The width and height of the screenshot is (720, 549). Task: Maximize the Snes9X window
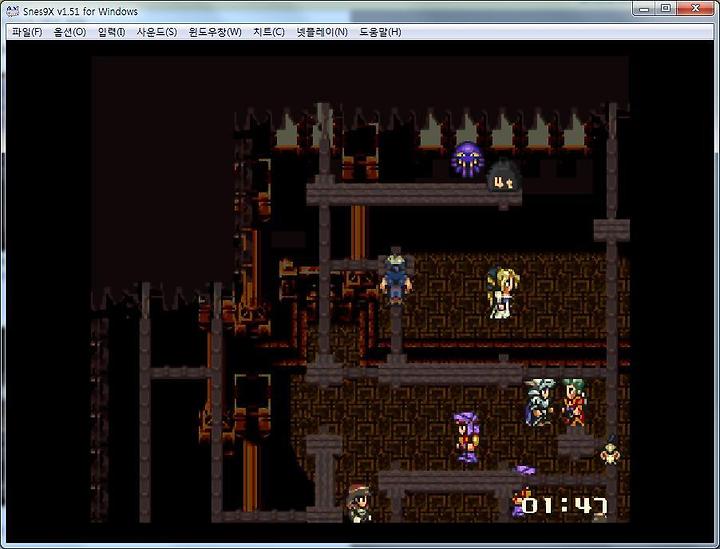point(665,9)
